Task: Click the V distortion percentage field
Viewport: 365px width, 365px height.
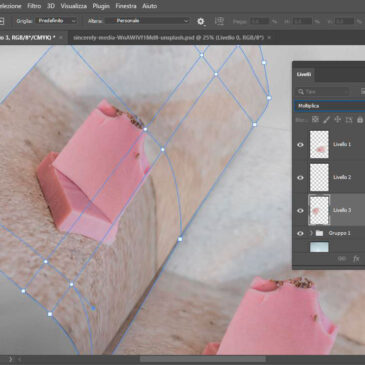Action: 345,21
